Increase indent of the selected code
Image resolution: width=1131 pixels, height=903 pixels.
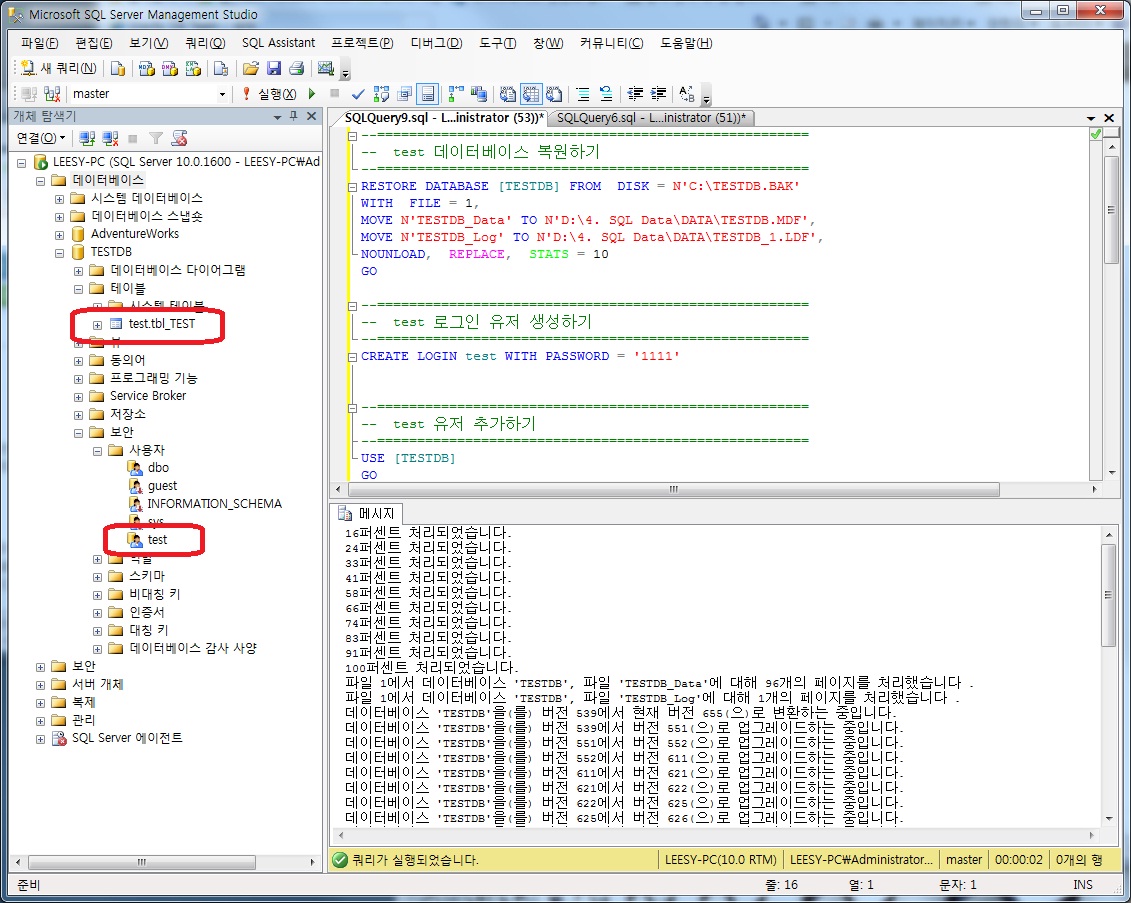(x=658, y=94)
